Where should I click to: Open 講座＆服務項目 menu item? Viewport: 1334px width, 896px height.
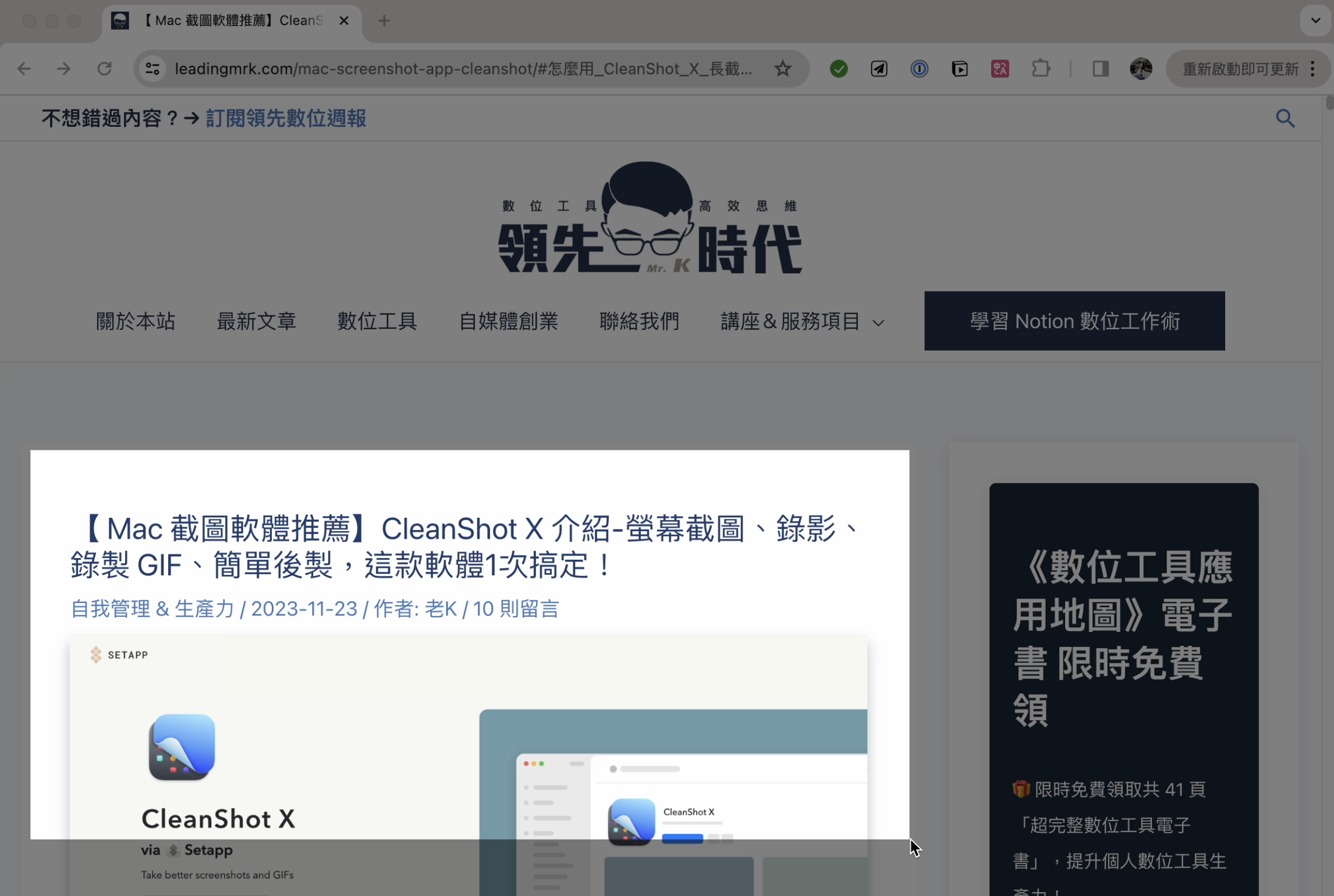[x=790, y=321]
